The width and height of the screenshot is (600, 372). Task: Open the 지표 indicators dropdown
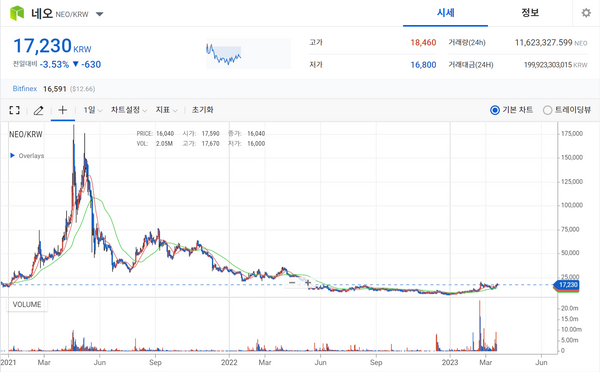click(166, 110)
